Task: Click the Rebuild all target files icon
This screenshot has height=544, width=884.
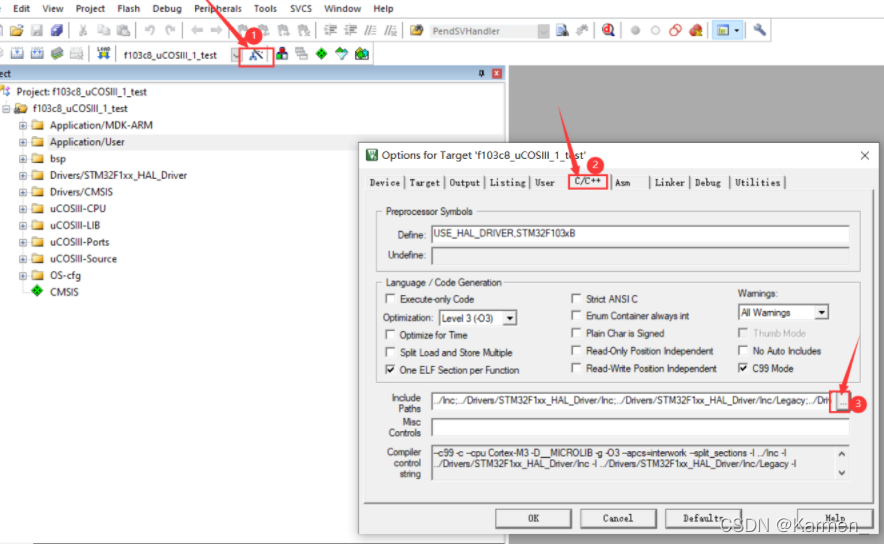Action: tap(37, 54)
